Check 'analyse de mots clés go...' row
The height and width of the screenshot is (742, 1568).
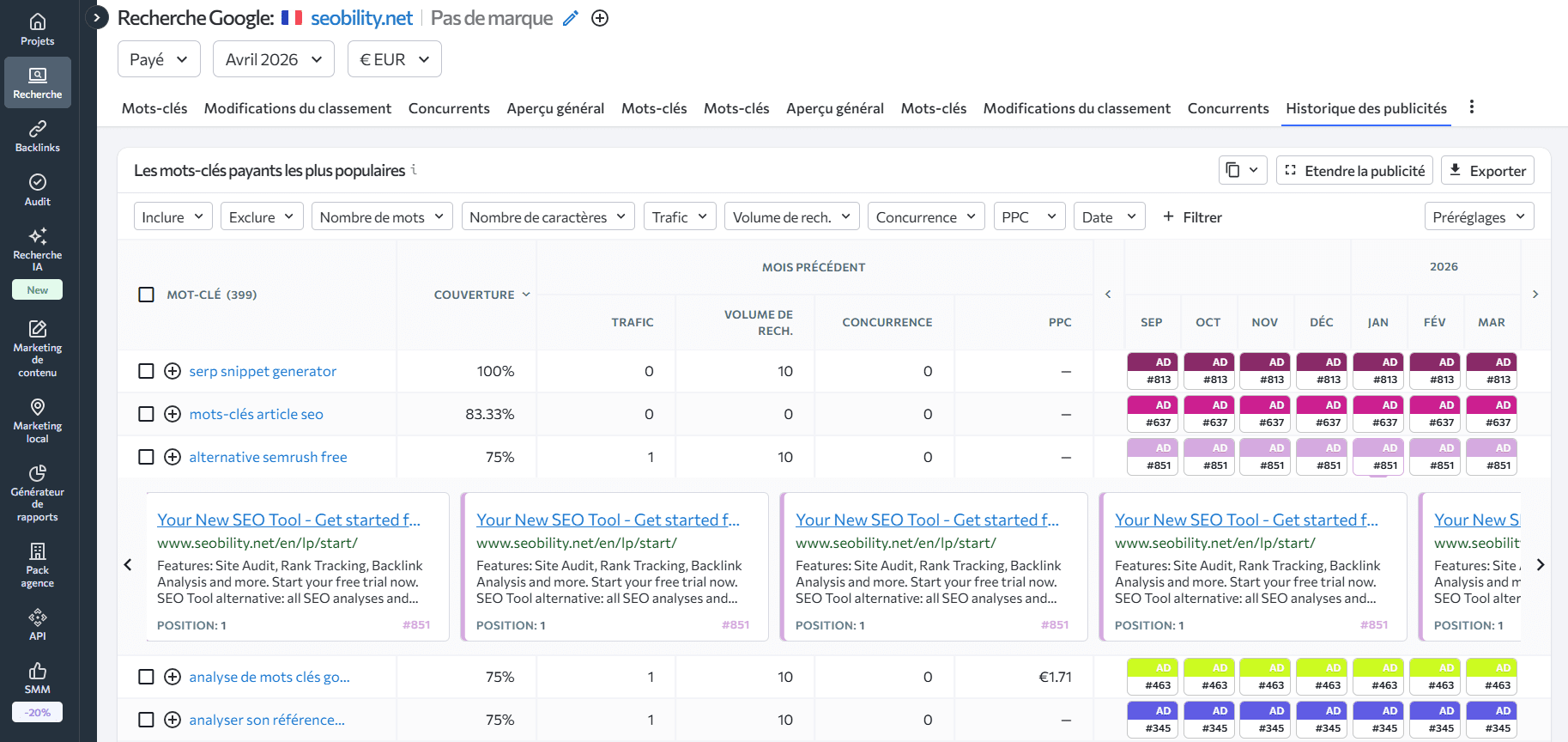146,677
